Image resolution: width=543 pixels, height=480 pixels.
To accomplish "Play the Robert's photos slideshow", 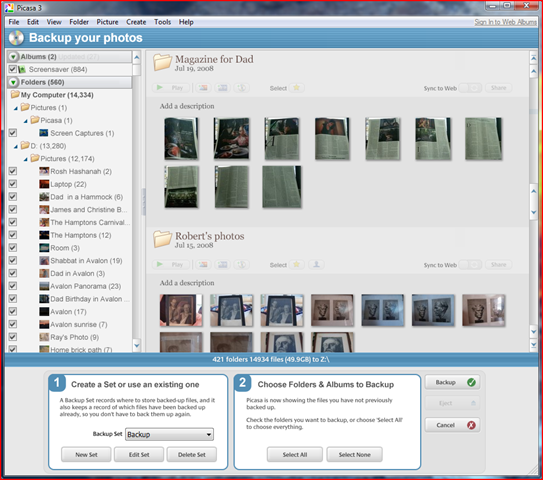I will tap(171, 265).
